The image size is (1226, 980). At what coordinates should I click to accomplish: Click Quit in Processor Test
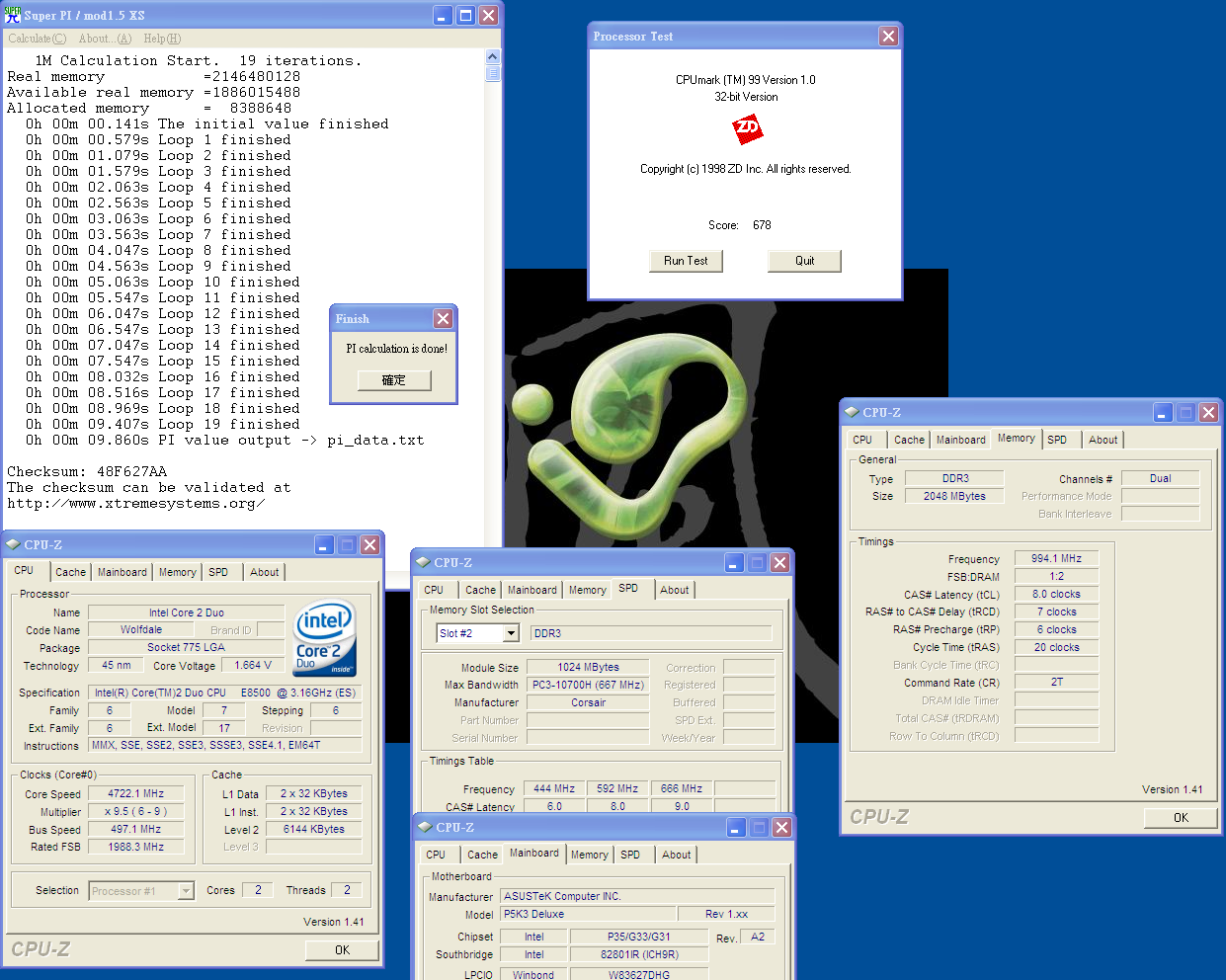(x=804, y=261)
